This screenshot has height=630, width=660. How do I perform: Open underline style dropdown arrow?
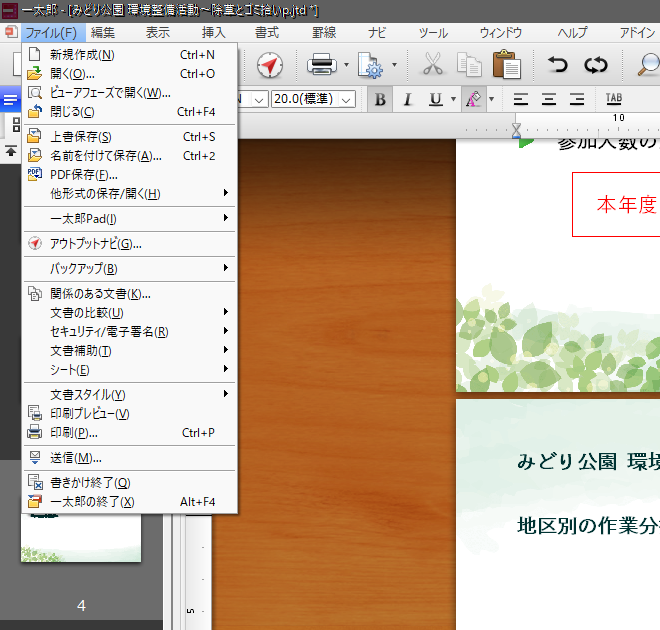453,99
